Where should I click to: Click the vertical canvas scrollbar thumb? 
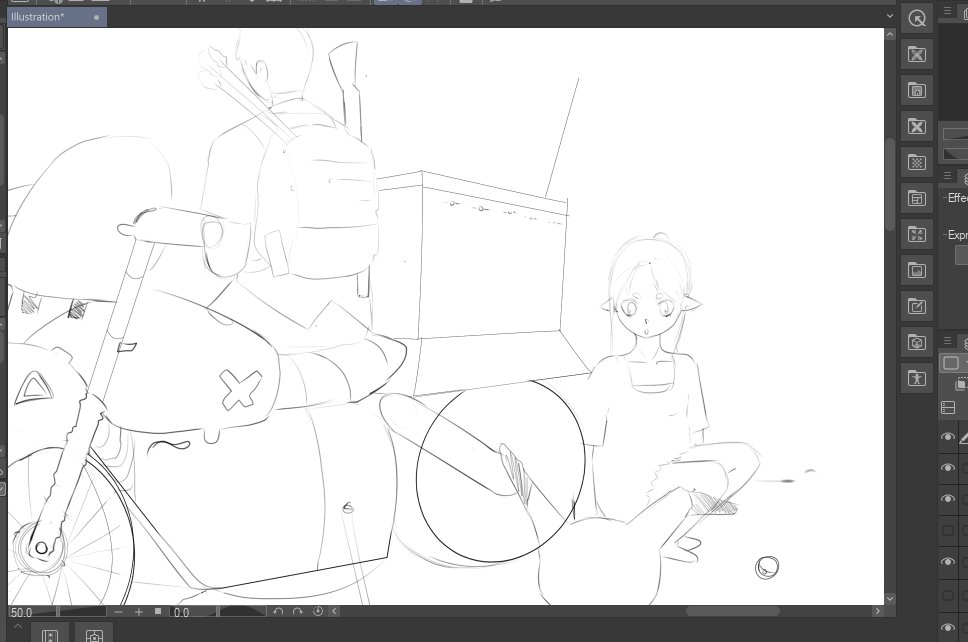click(890, 185)
